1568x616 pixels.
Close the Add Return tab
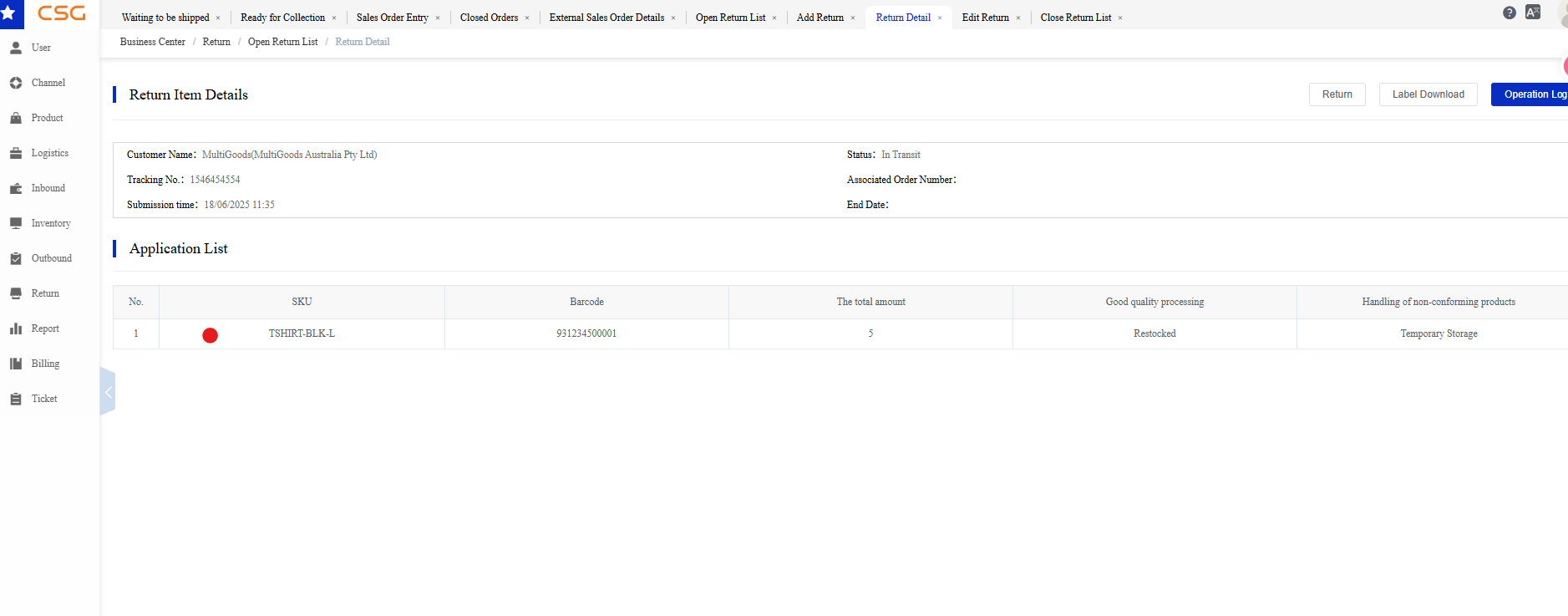[853, 18]
